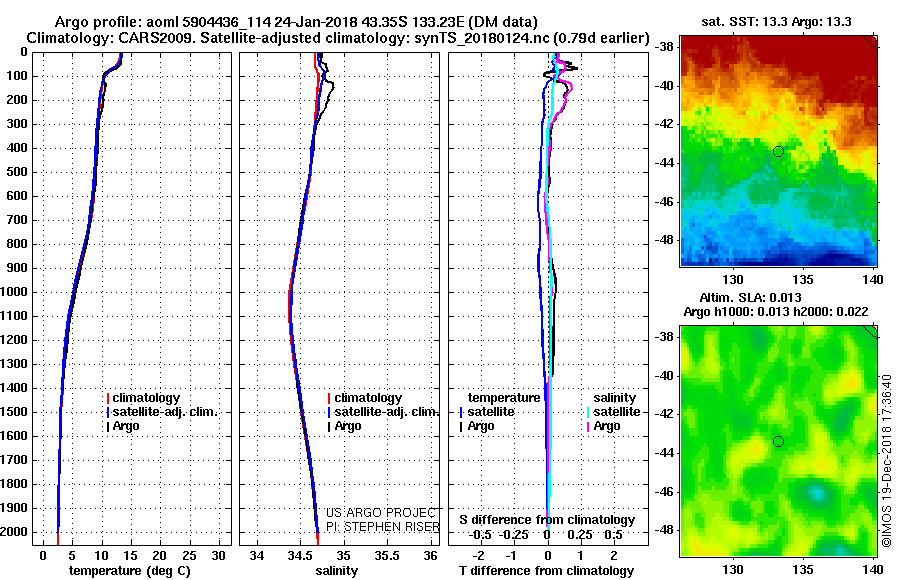Screen dimensions: 900x580
Task: Click 'S difference from climatology' label
Action: point(547,520)
